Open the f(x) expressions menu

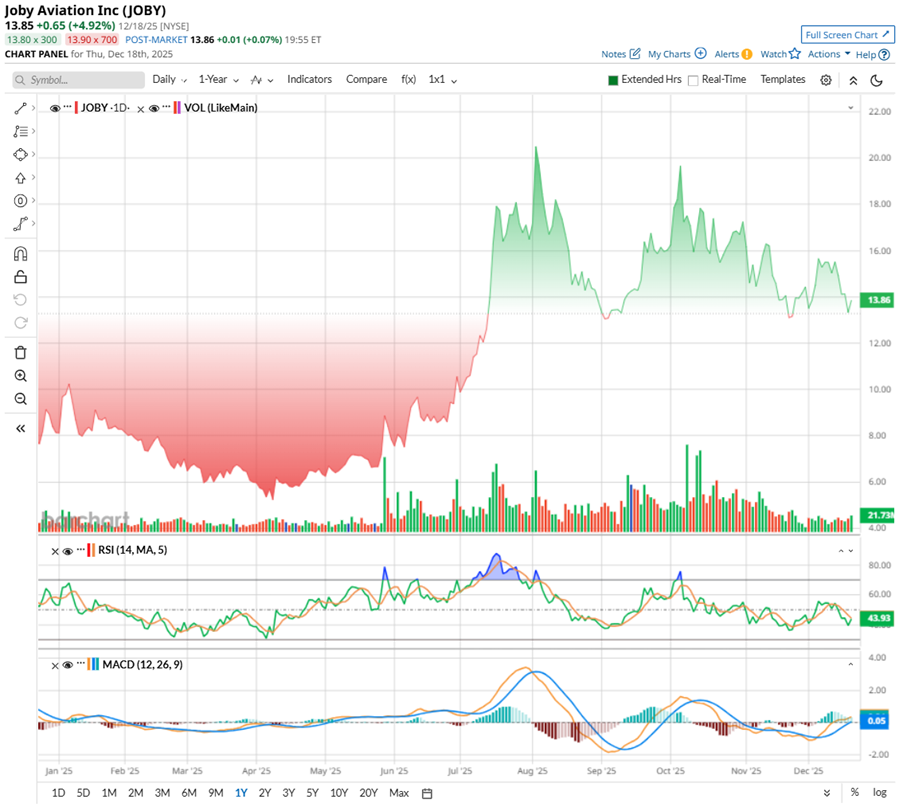[408, 79]
